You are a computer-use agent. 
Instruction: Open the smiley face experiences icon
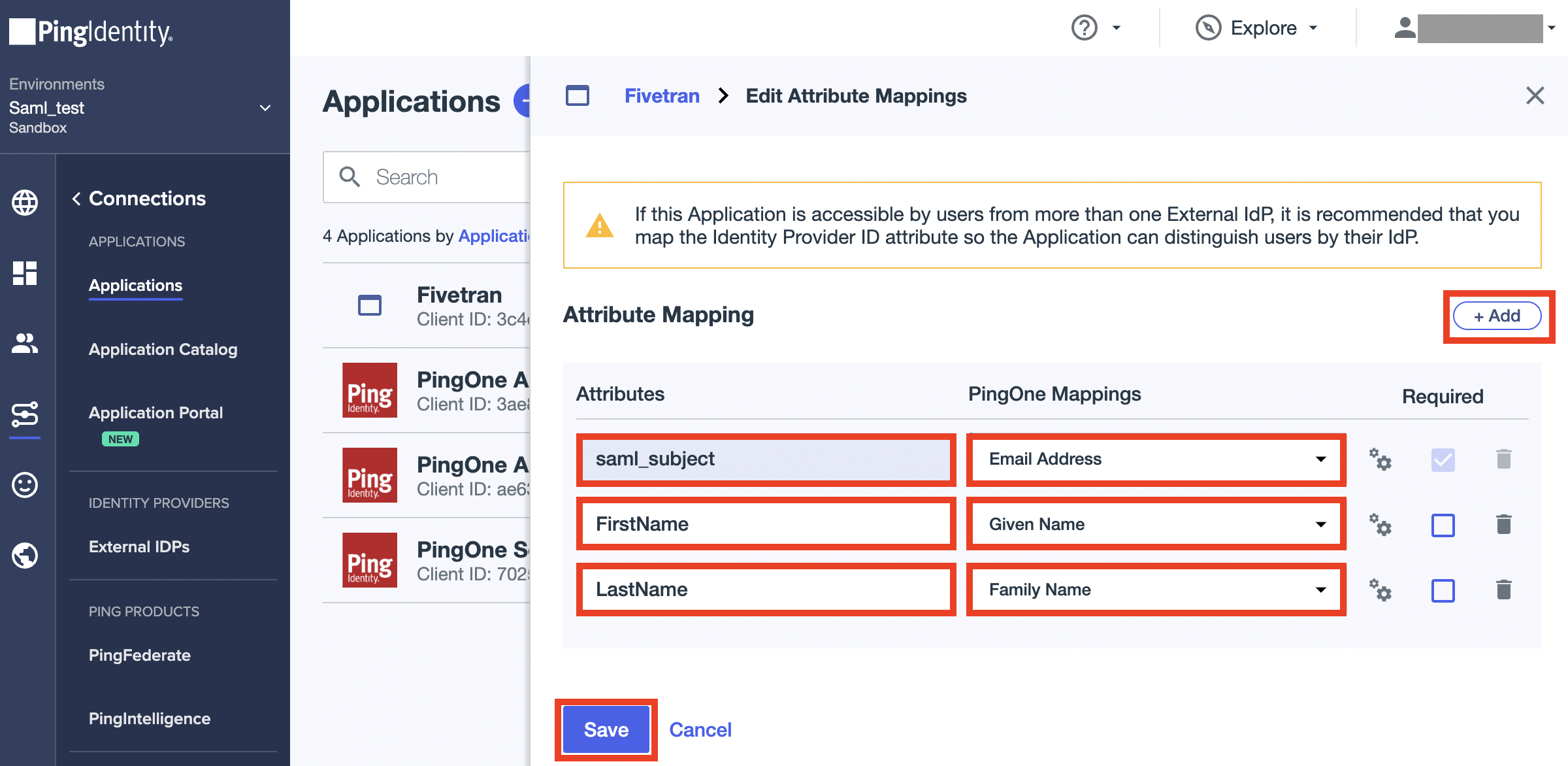pos(25,485)
